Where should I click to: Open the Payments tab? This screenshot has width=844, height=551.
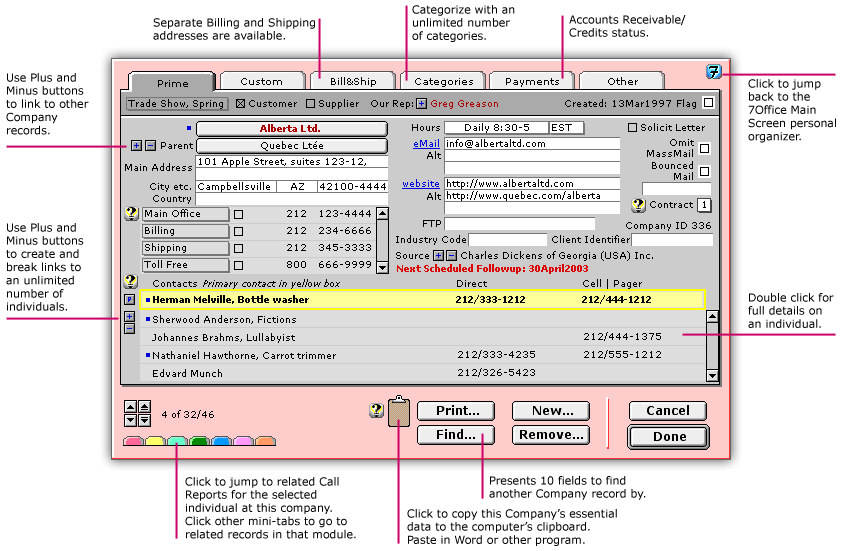[532, 81]
